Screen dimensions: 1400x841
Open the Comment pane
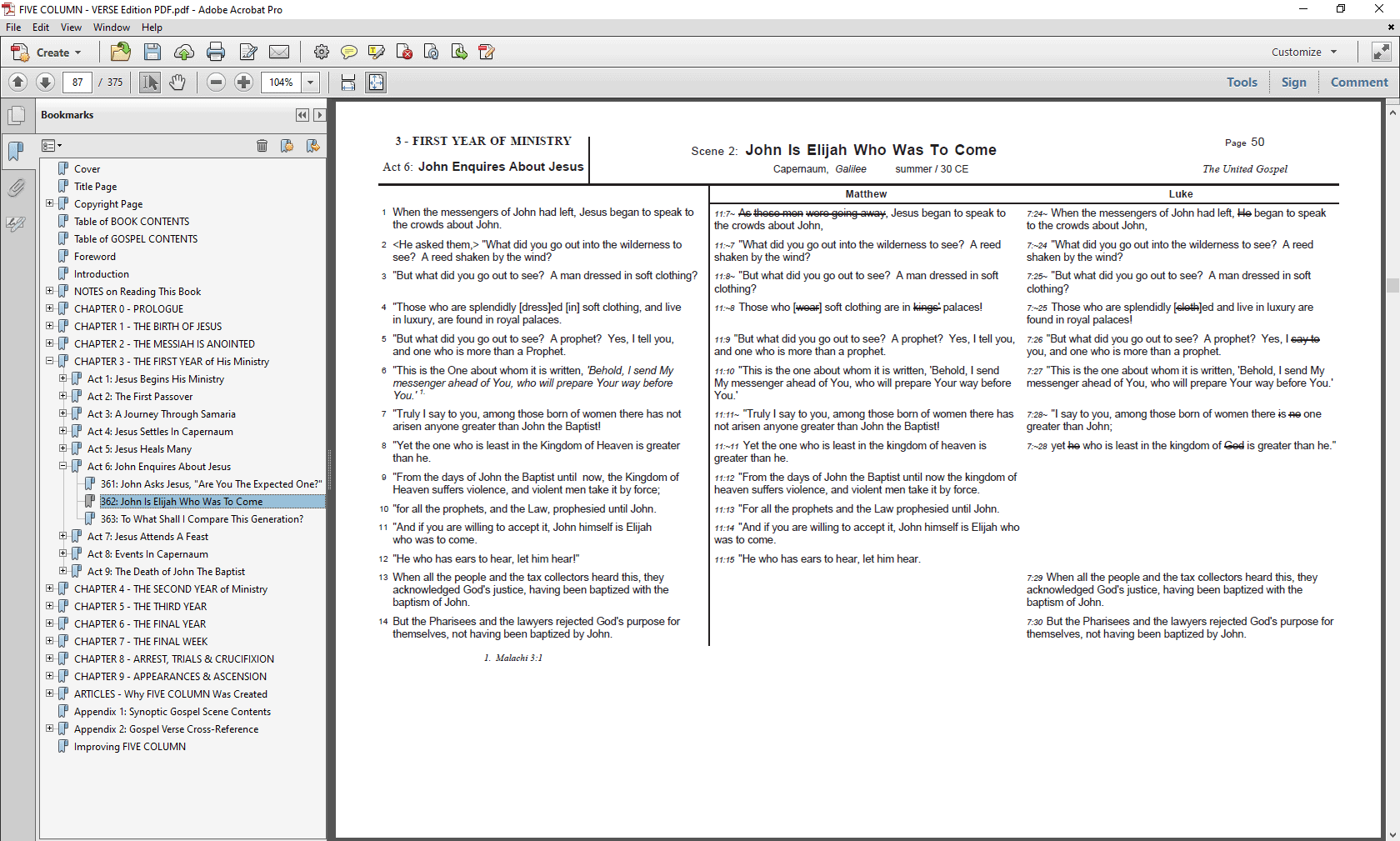1359,82
